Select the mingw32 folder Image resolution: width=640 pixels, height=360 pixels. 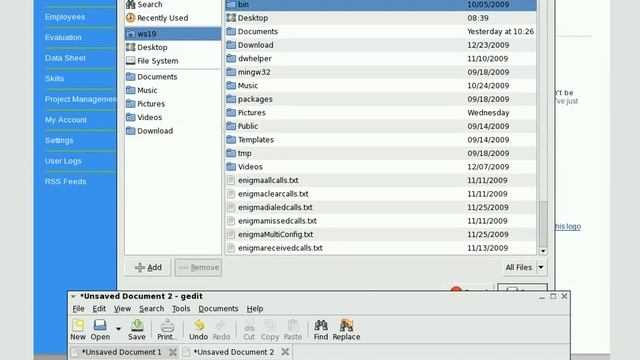click(381, 72)
